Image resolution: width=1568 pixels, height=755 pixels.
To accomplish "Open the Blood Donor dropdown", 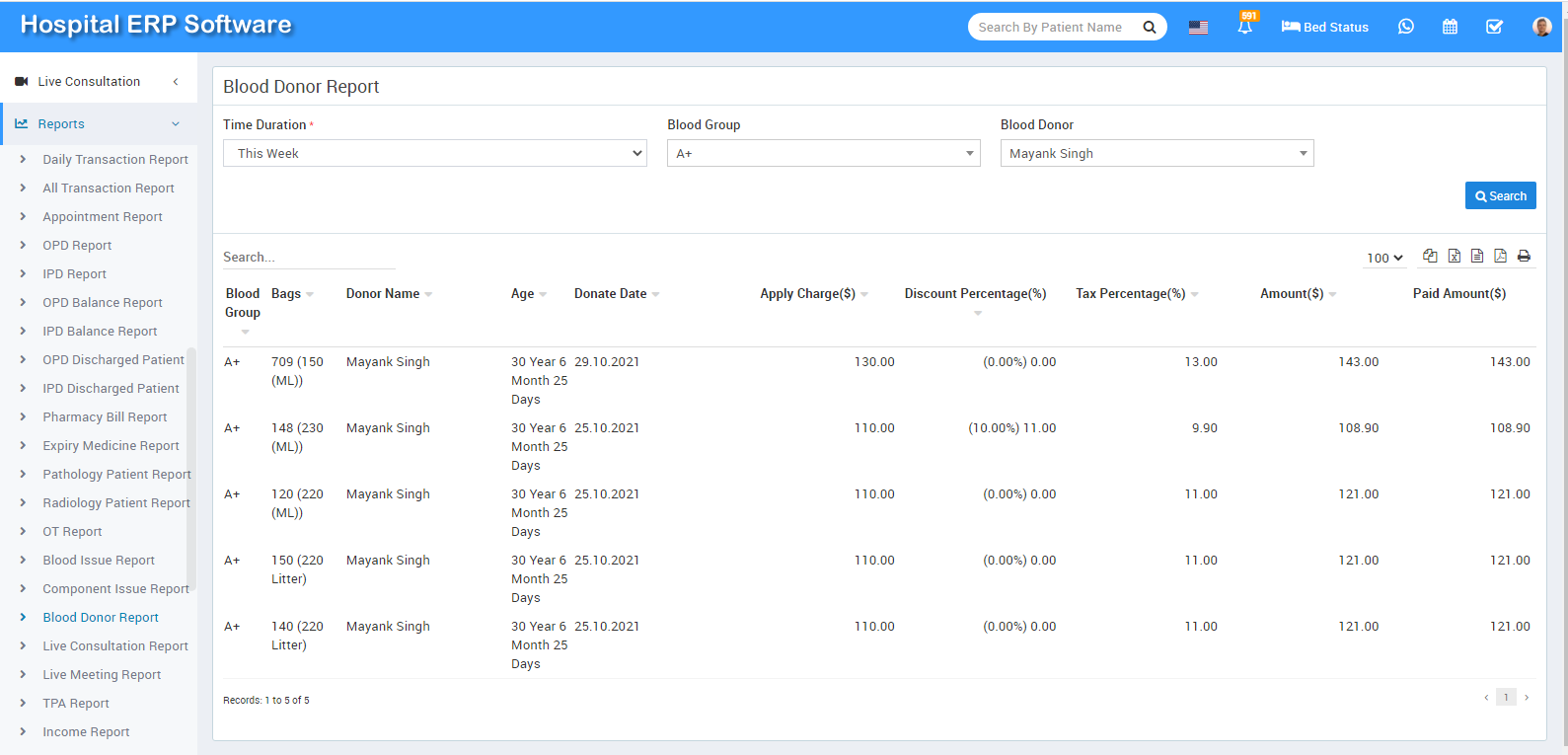I will (x=1157, y=153).
